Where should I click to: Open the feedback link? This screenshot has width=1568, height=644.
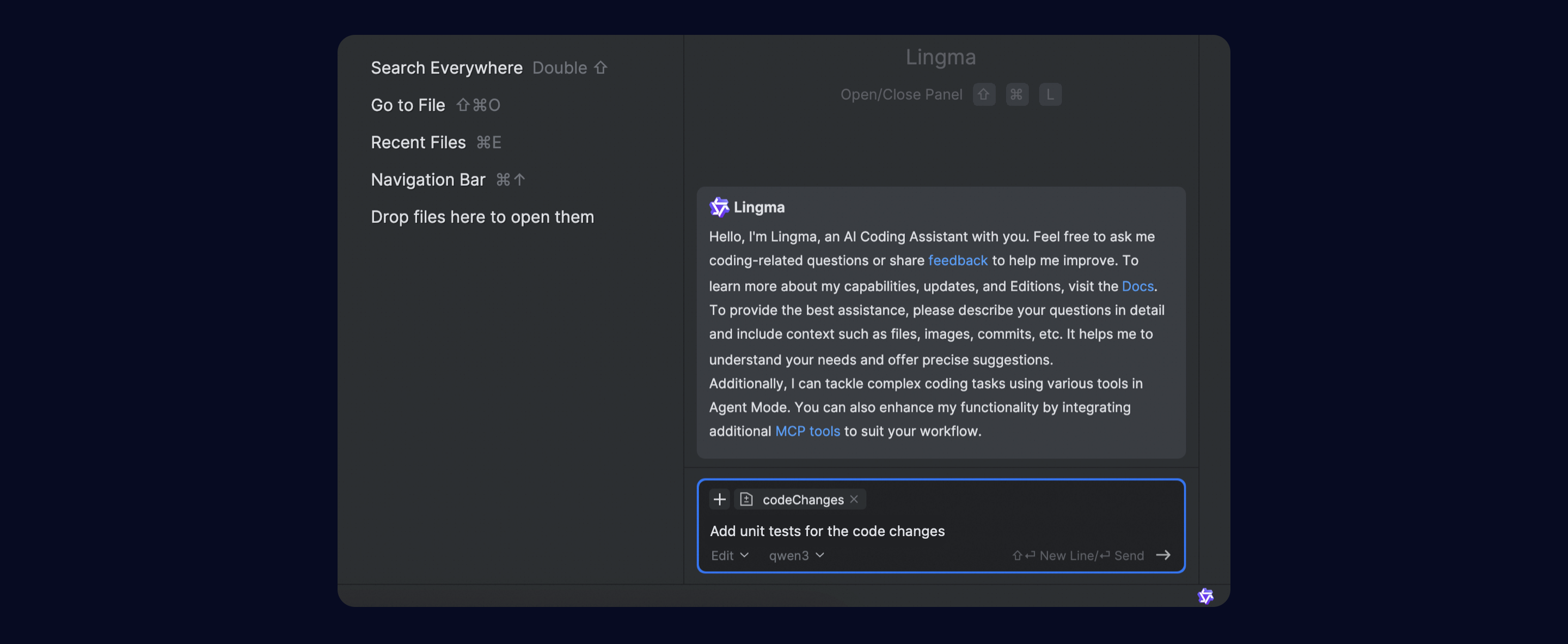coord(958,261)
